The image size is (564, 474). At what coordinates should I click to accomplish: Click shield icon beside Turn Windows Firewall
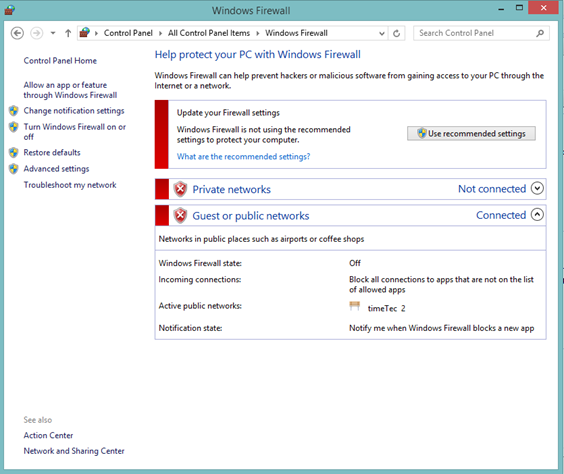(x=14, y=127)
